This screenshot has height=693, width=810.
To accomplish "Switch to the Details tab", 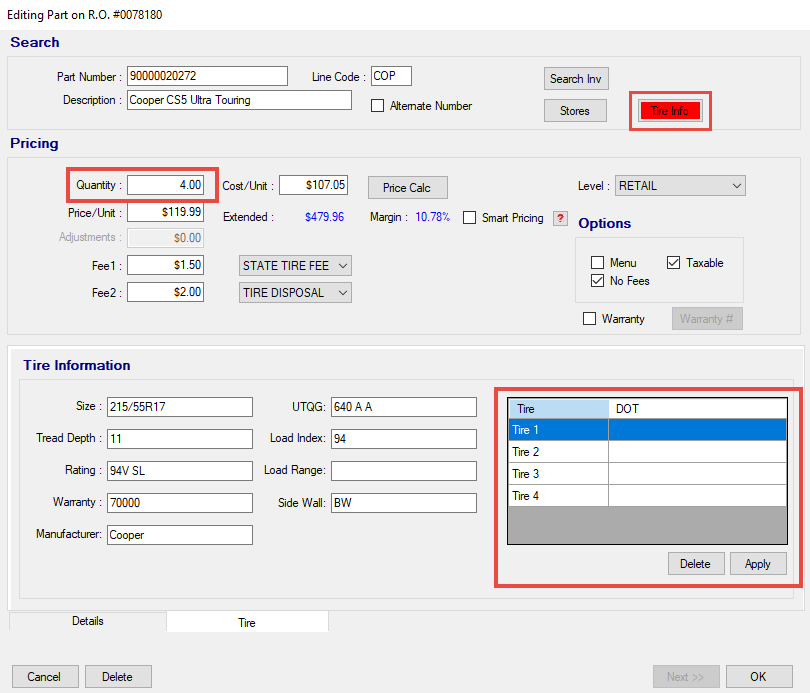I will (x=88, y=621).
